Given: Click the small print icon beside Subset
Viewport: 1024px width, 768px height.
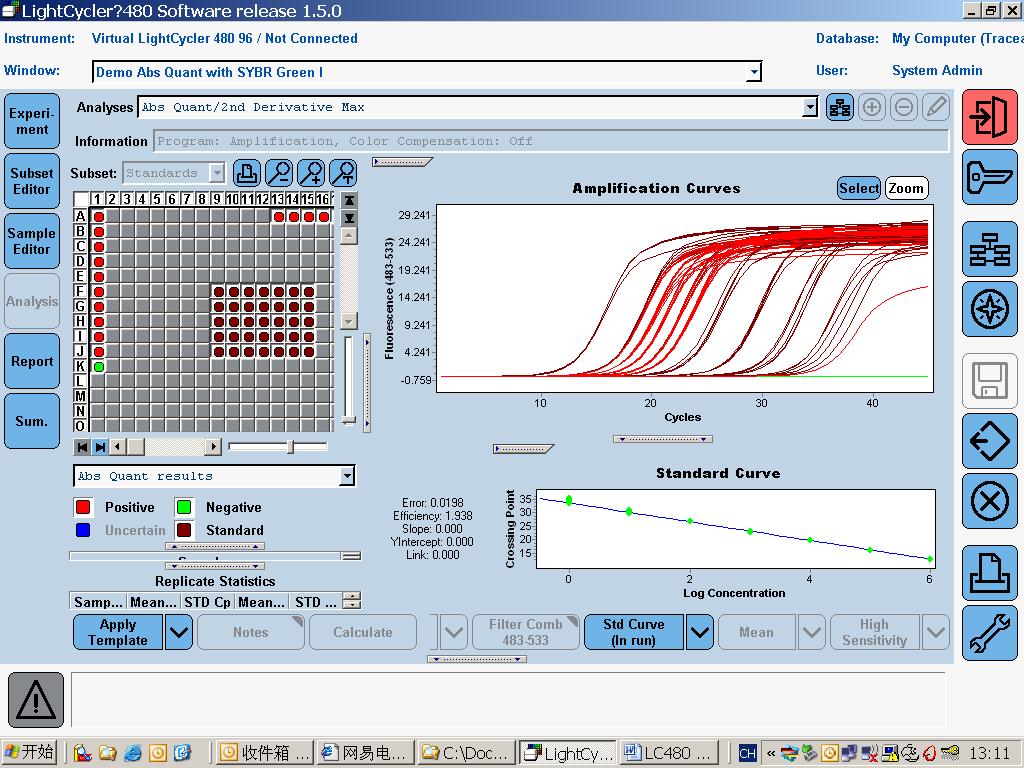Looking at the screenshot, I should point(247,173).
